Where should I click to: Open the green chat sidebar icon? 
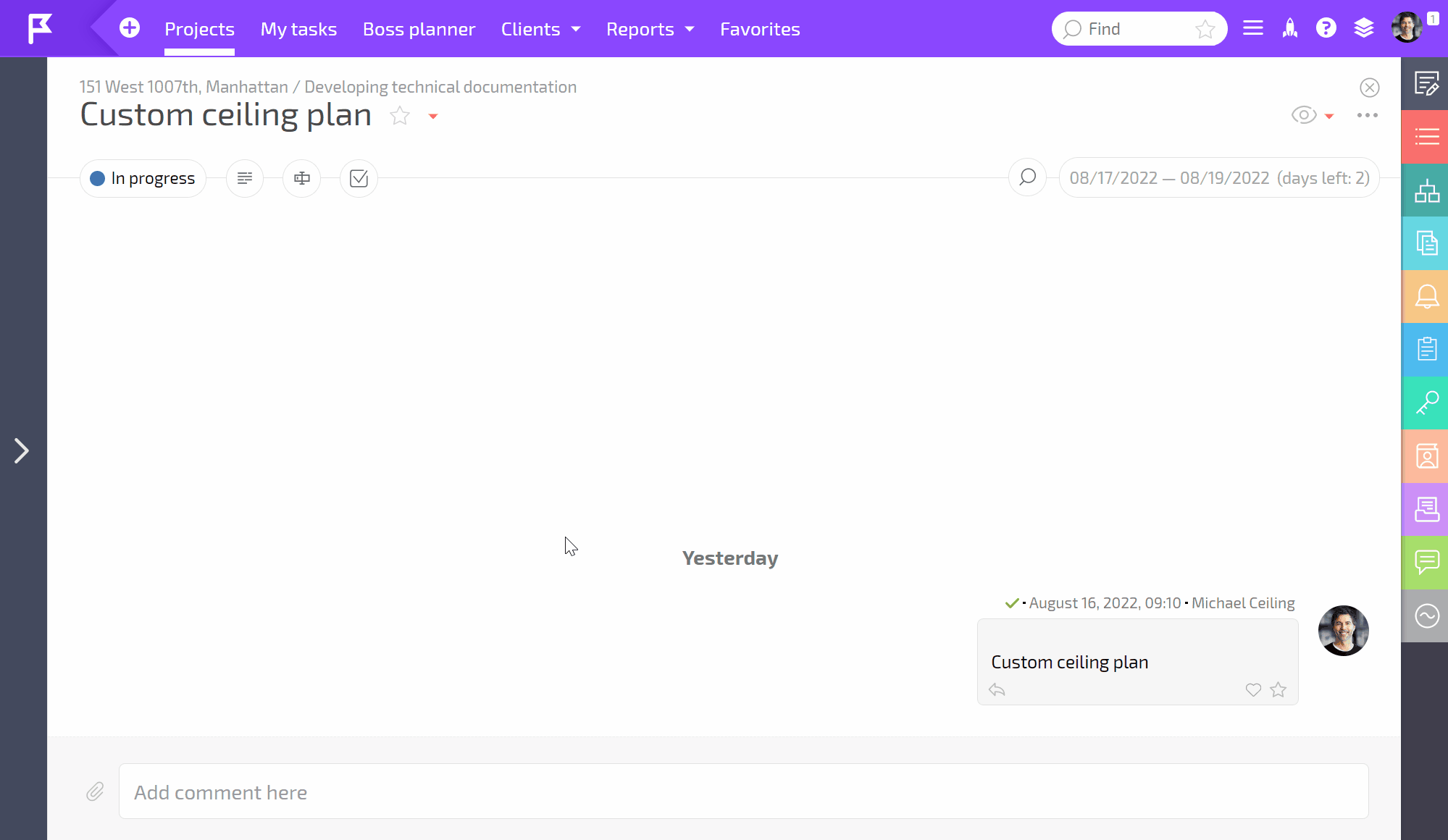[1426, 563]
